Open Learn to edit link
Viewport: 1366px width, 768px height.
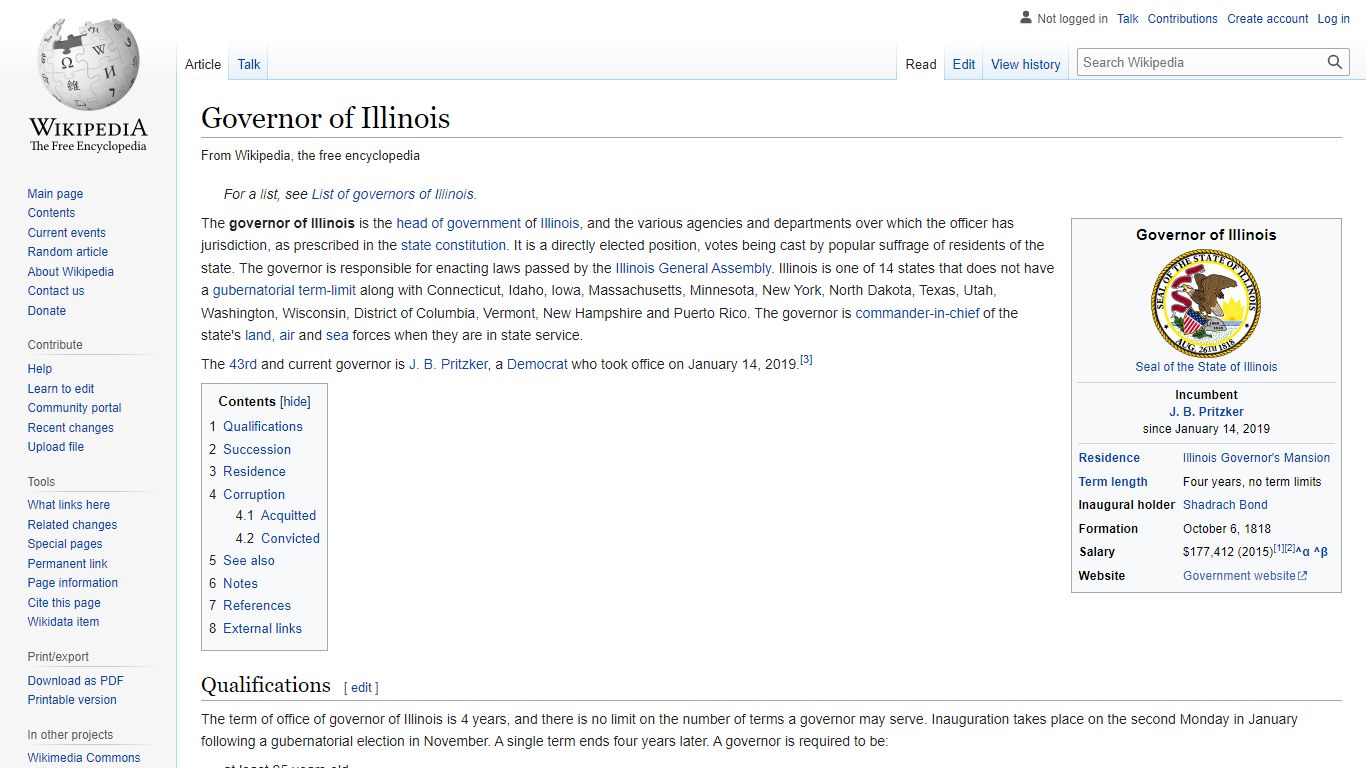61,389
